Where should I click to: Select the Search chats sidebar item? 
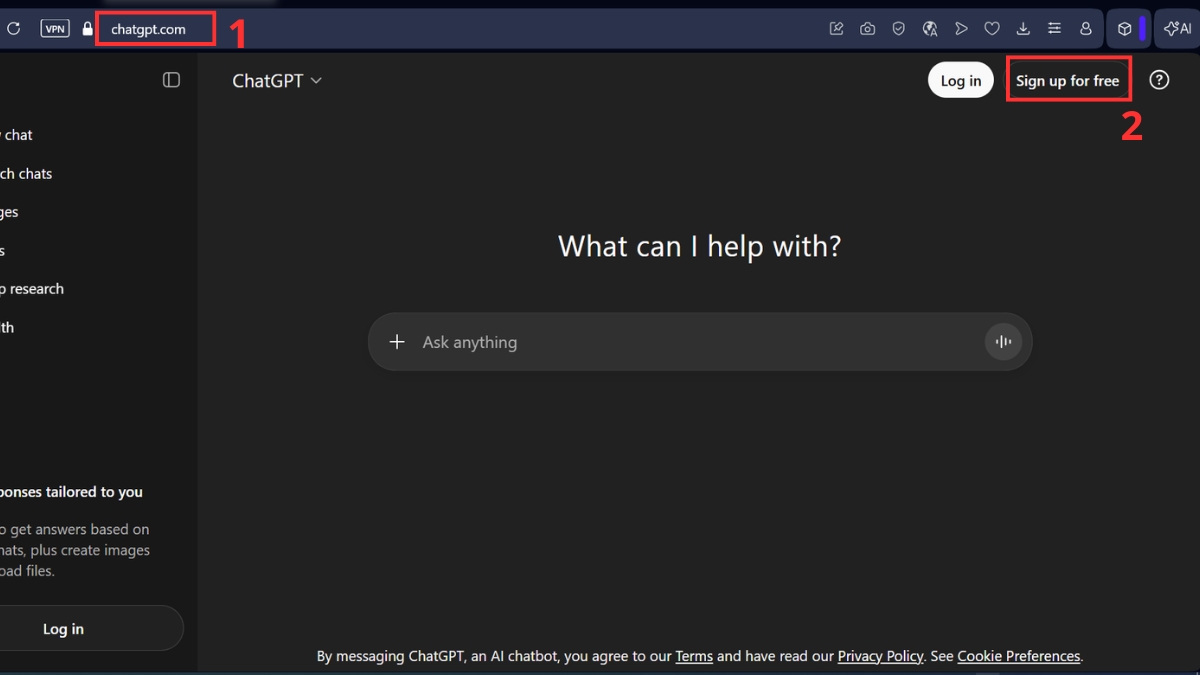coord(26,174)
